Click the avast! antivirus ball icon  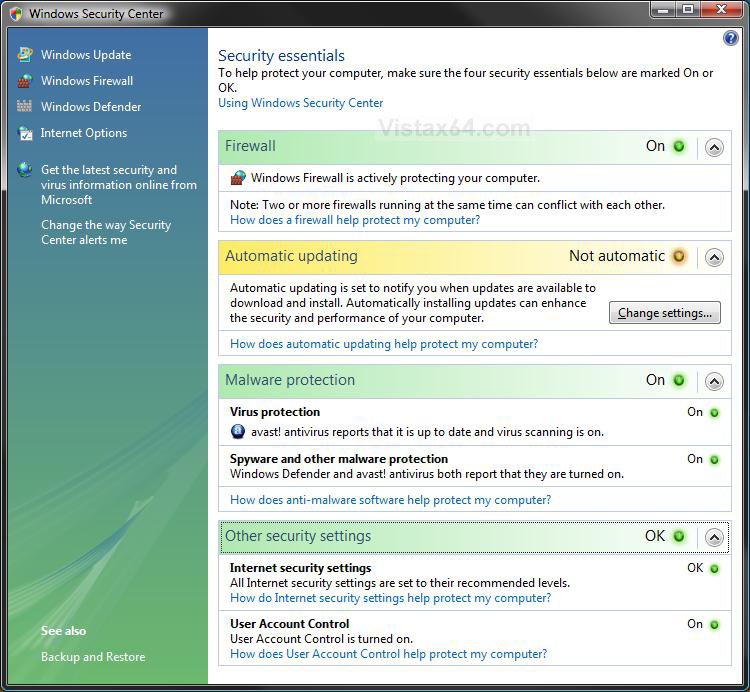click(238, 432)
